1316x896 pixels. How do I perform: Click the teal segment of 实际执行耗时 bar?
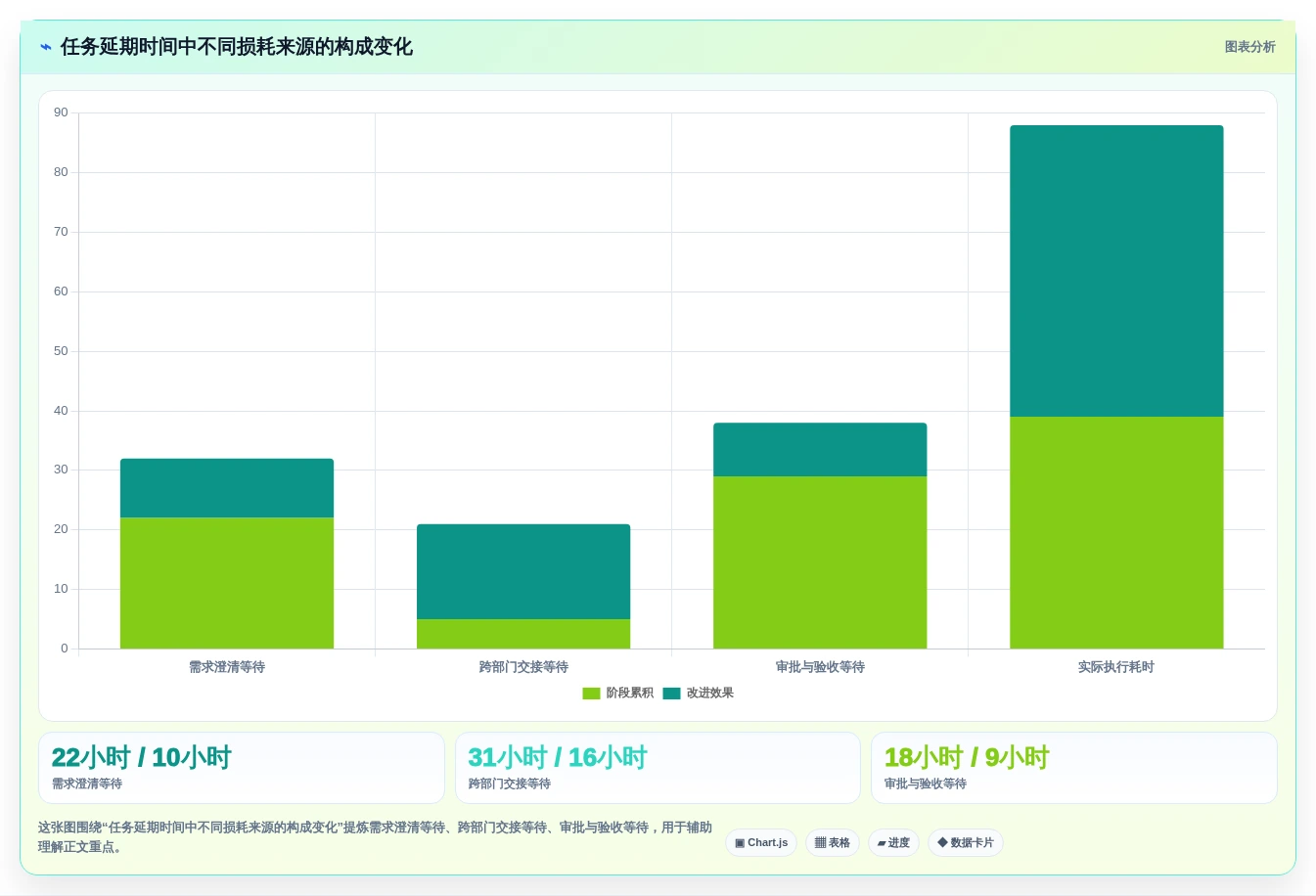tap(1116, 271)
